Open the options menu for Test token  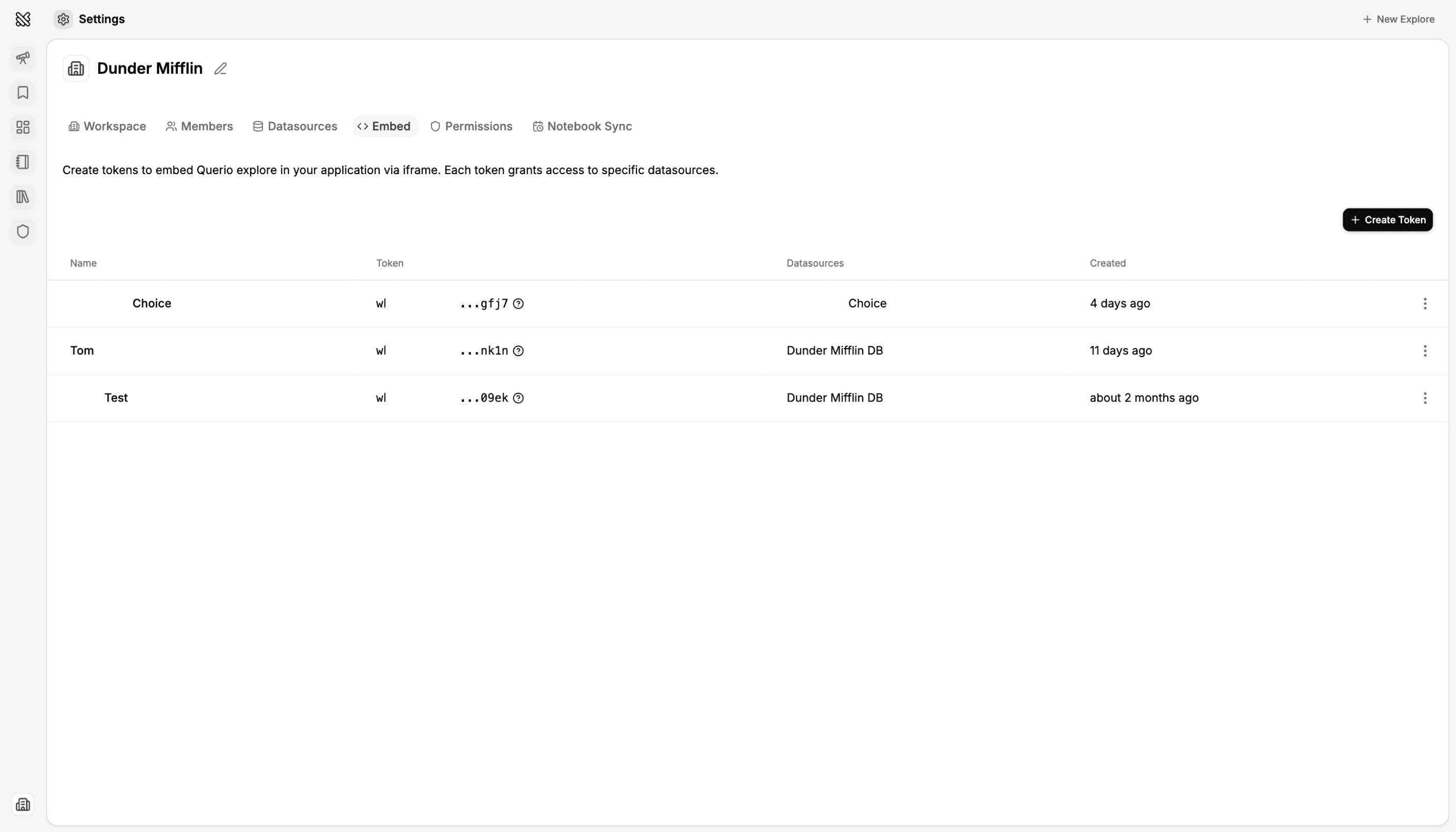click(x=1425, y=397)
